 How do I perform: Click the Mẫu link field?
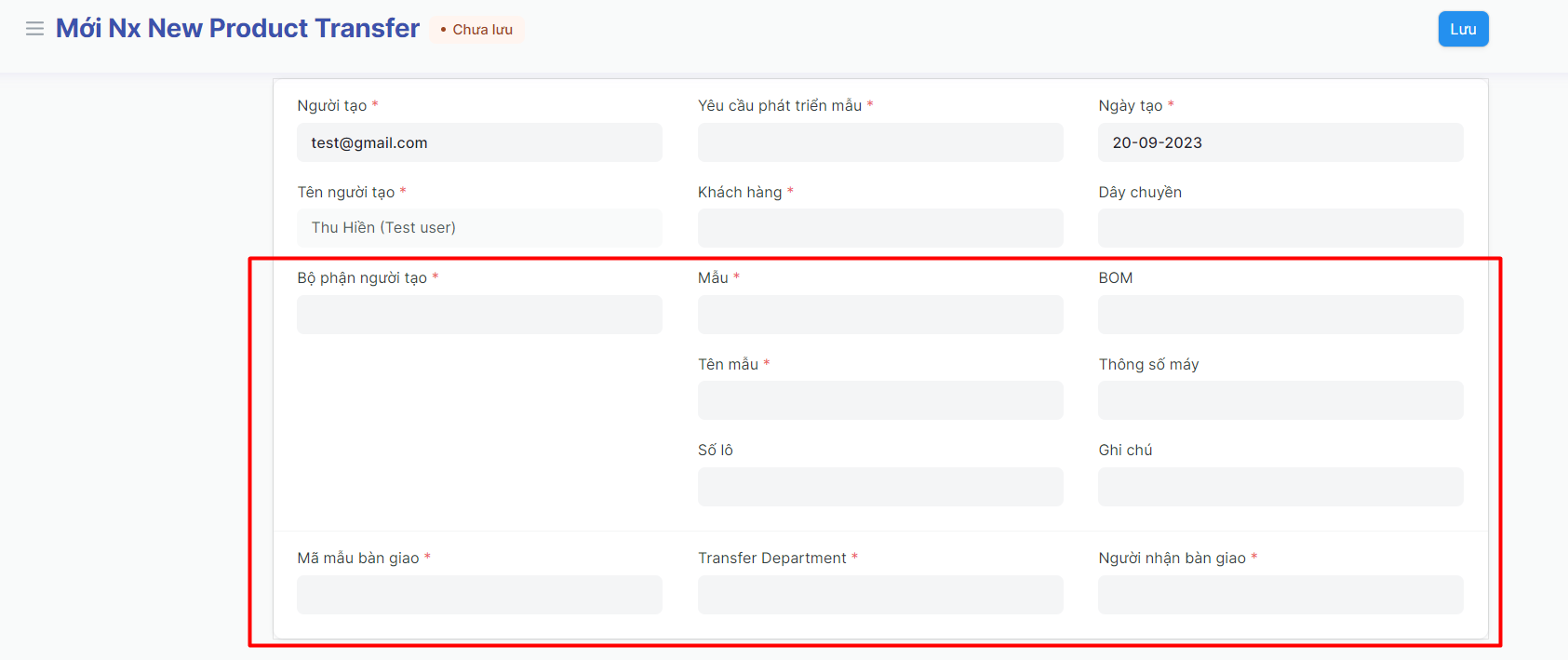(879, 315)
